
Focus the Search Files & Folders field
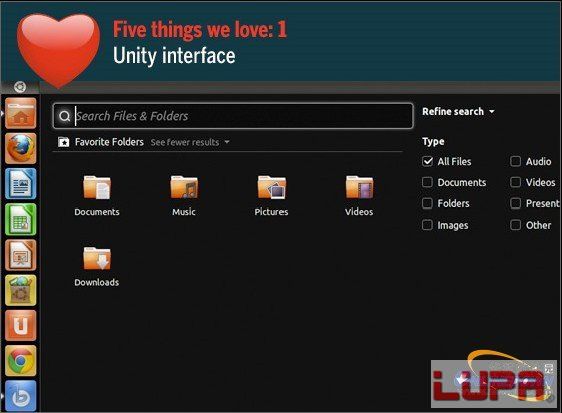point(233,116)
